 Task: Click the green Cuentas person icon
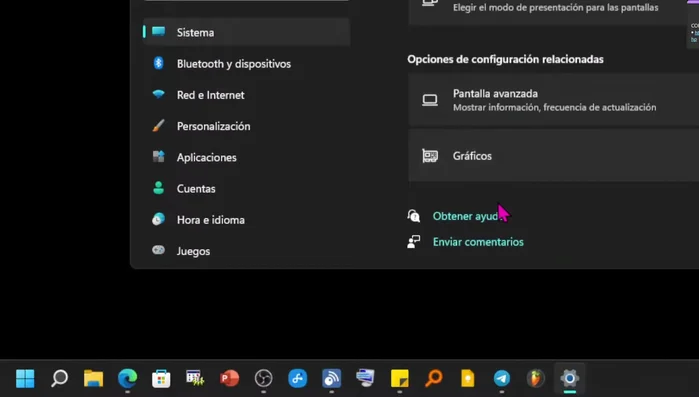(x=158, y=188)
